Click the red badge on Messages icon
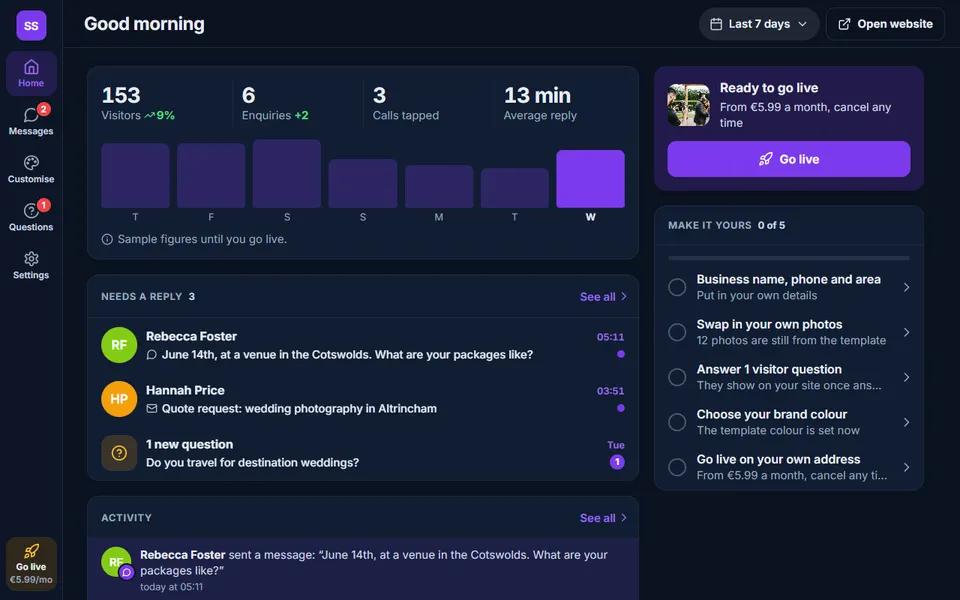The height and width of the screenshot is (600, 960). 43,109
